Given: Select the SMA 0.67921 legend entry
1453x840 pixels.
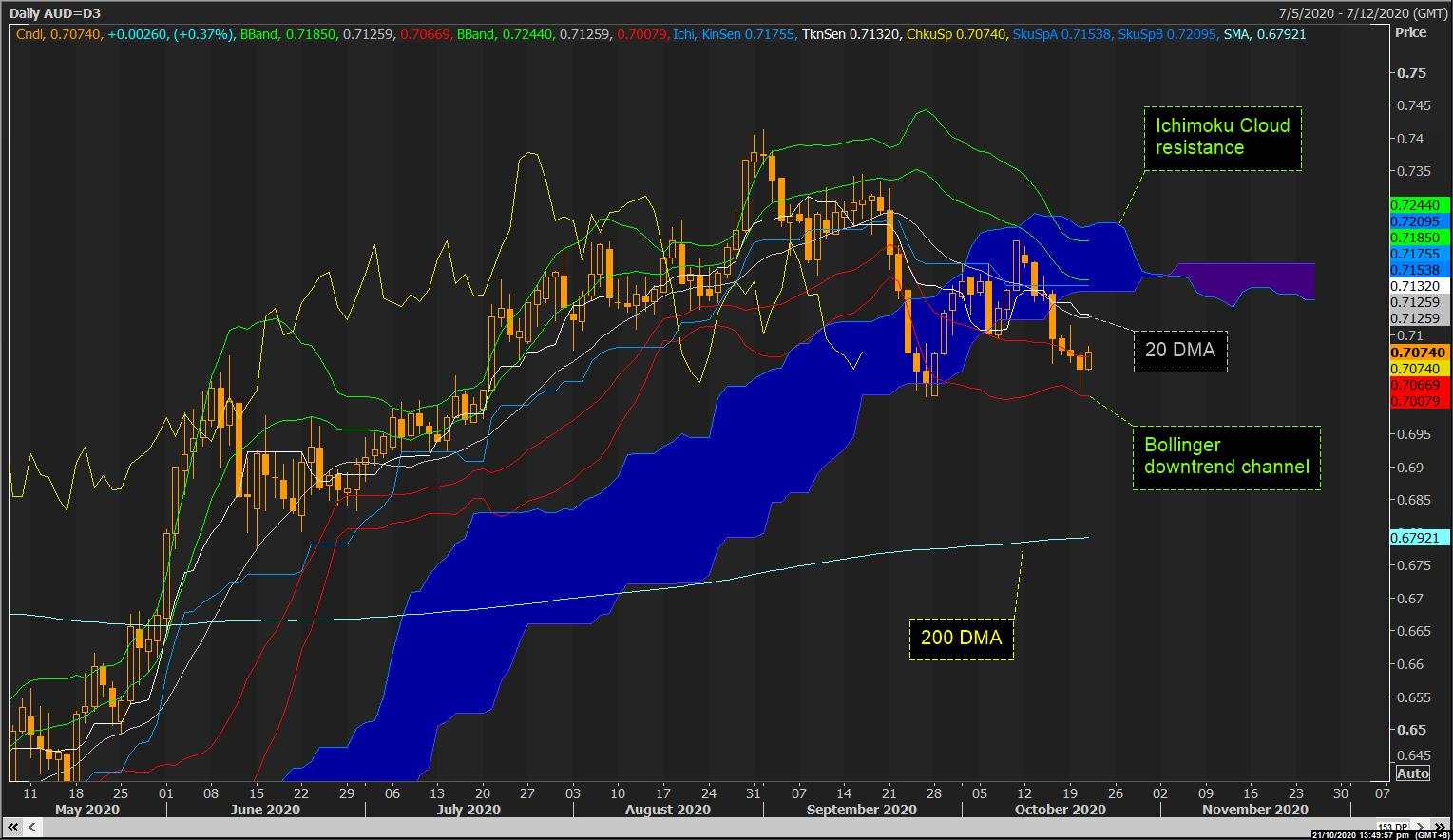Looking at the screenshot, I should tap(1265, 34).
